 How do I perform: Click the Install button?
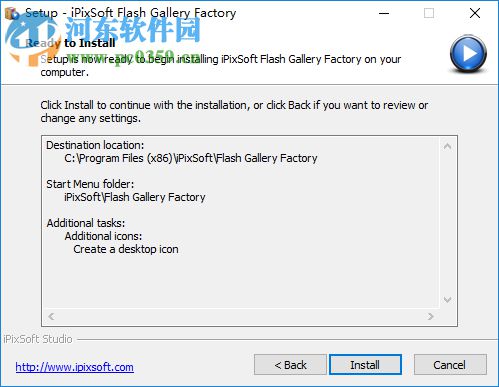click(365, 365)
